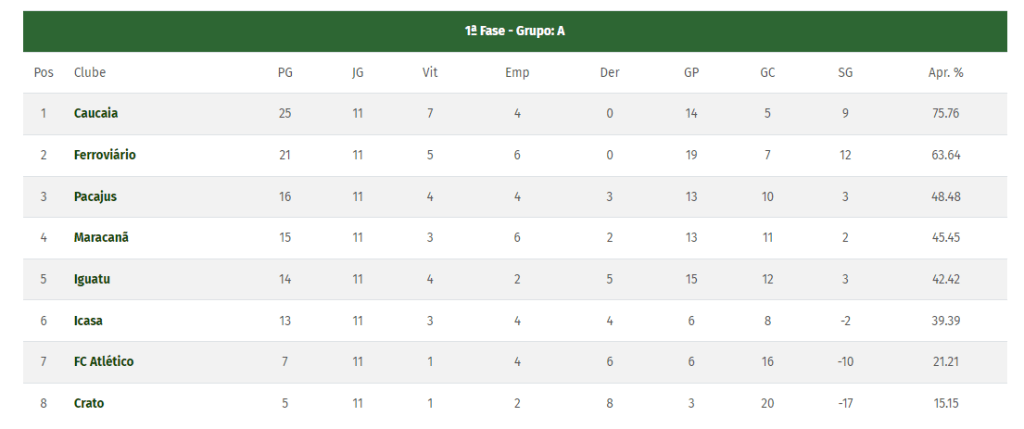Click the PG points column header
Image resolution: width=1024 pixels, height=429 pixels.
click(285, 72)
